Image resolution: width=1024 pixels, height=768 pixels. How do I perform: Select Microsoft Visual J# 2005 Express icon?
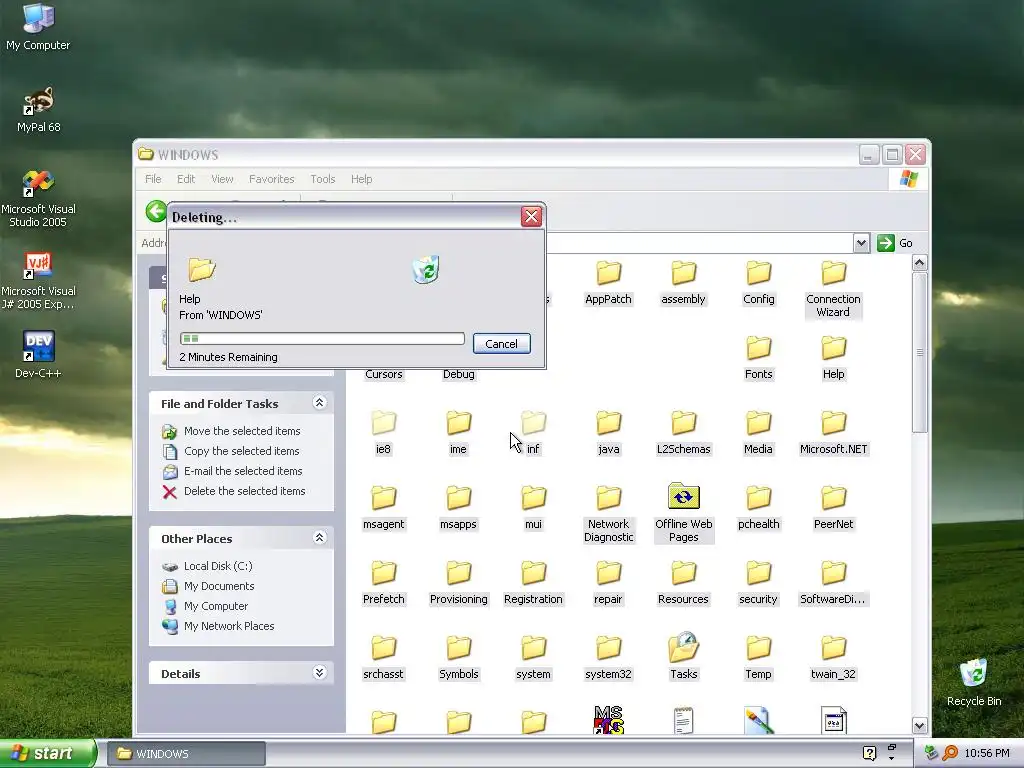click(38, 281)
